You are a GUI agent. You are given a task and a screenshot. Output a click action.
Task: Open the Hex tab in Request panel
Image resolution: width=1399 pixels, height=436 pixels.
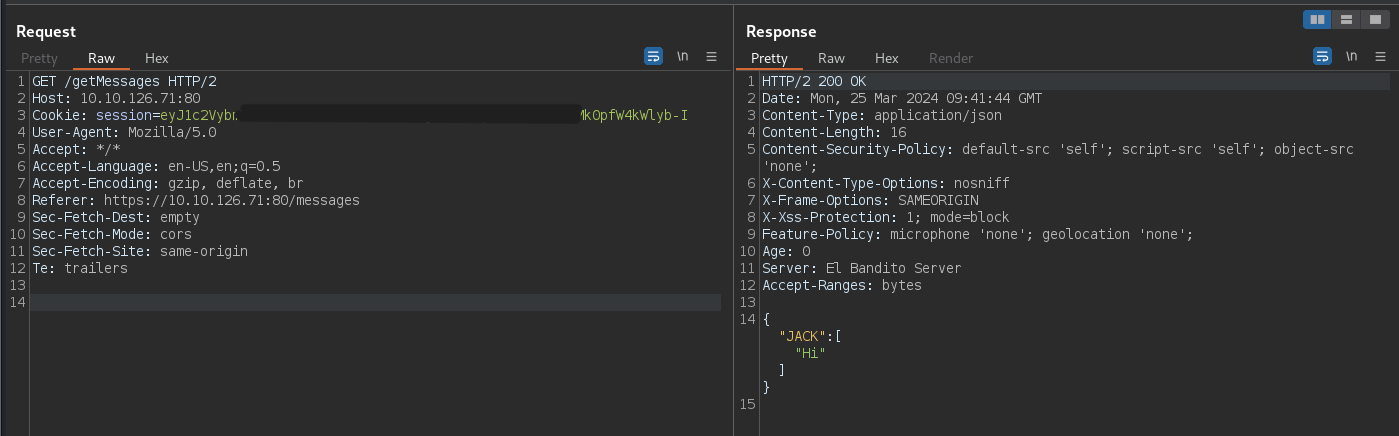click(157, 59)
